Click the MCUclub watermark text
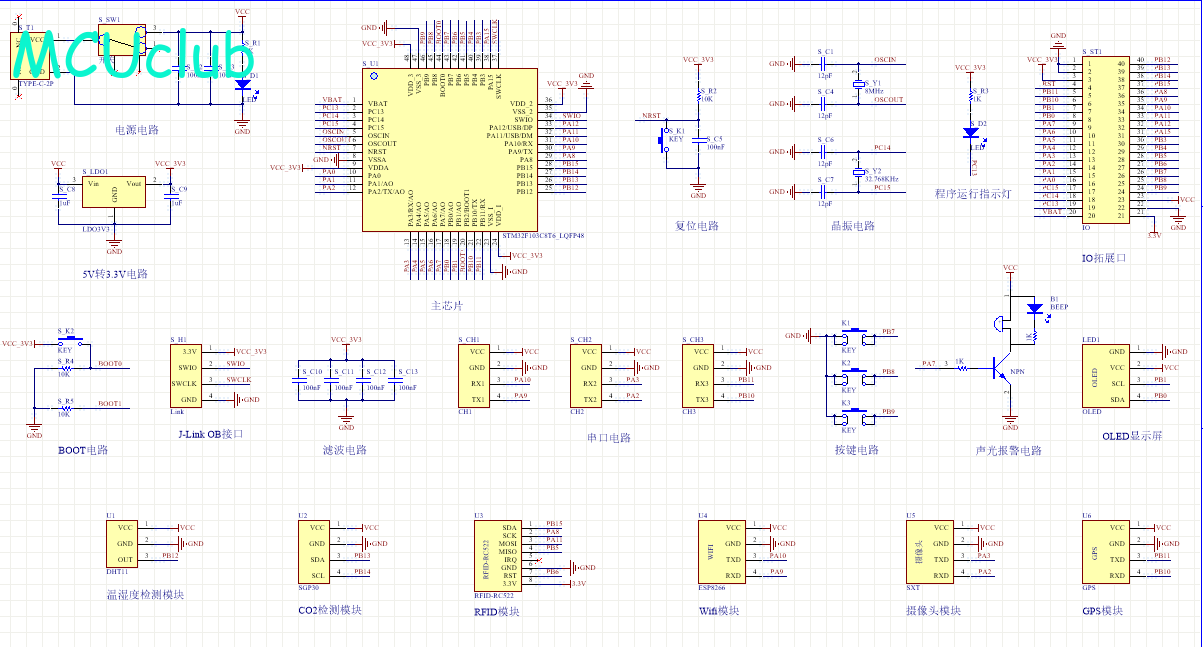 tap(126, 57)
